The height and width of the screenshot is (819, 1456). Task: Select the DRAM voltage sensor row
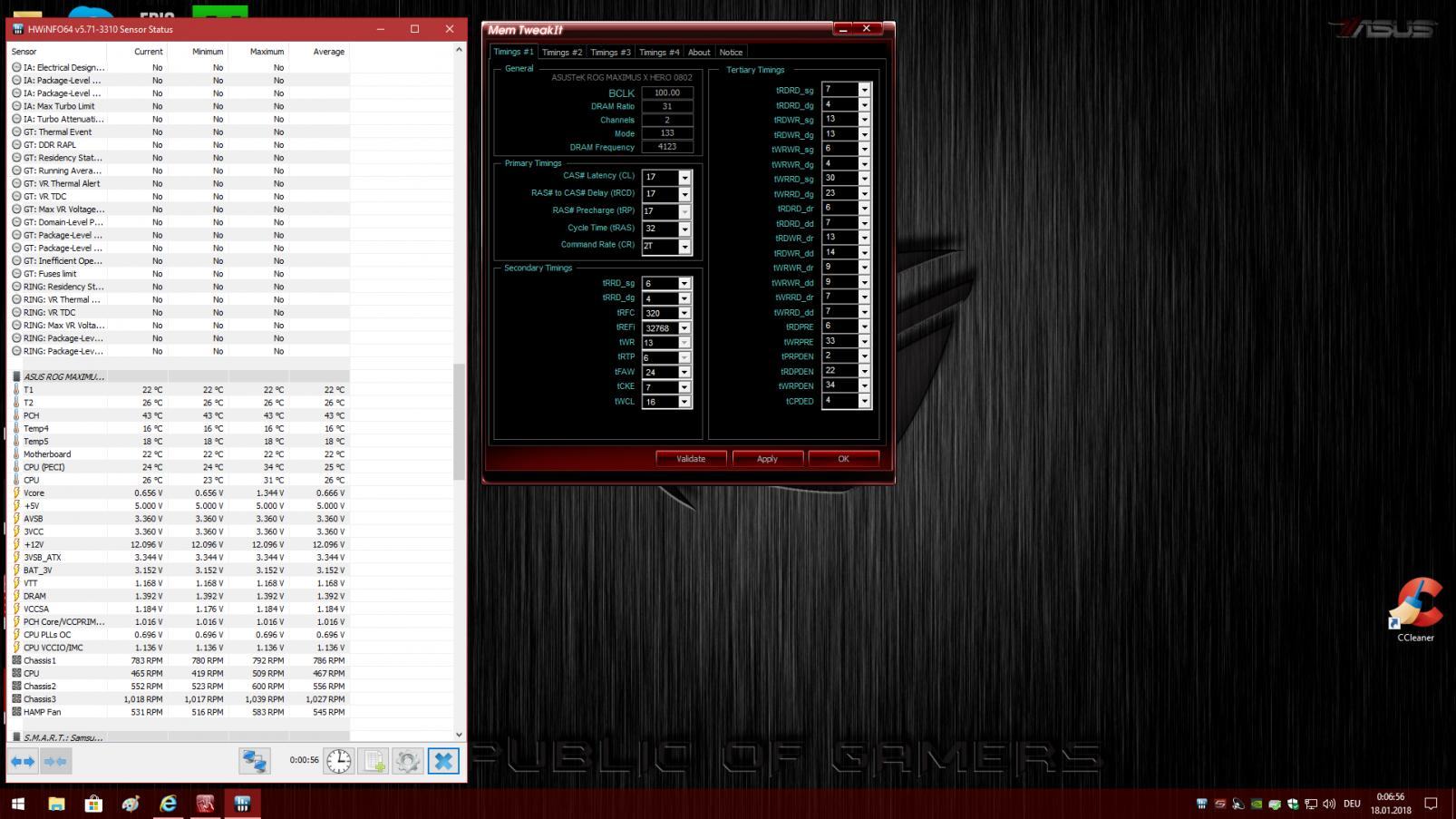180,596
